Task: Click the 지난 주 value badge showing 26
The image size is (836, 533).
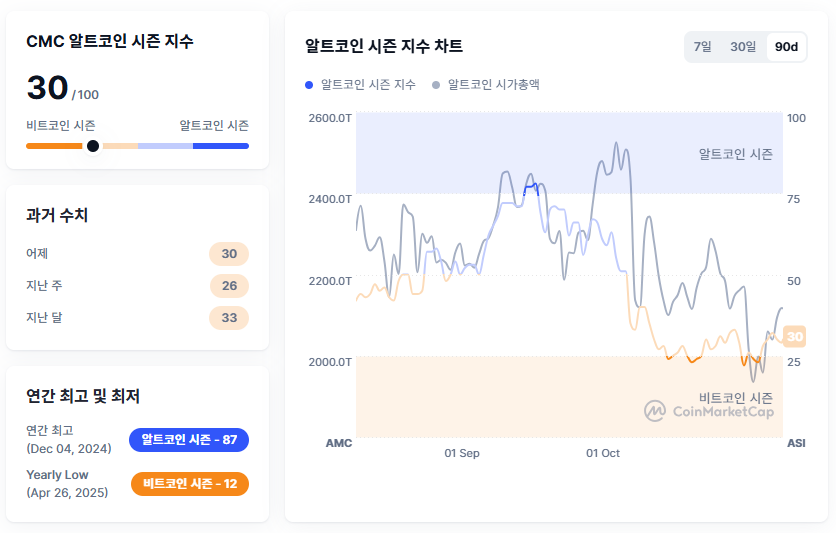Action: (229, 286)
